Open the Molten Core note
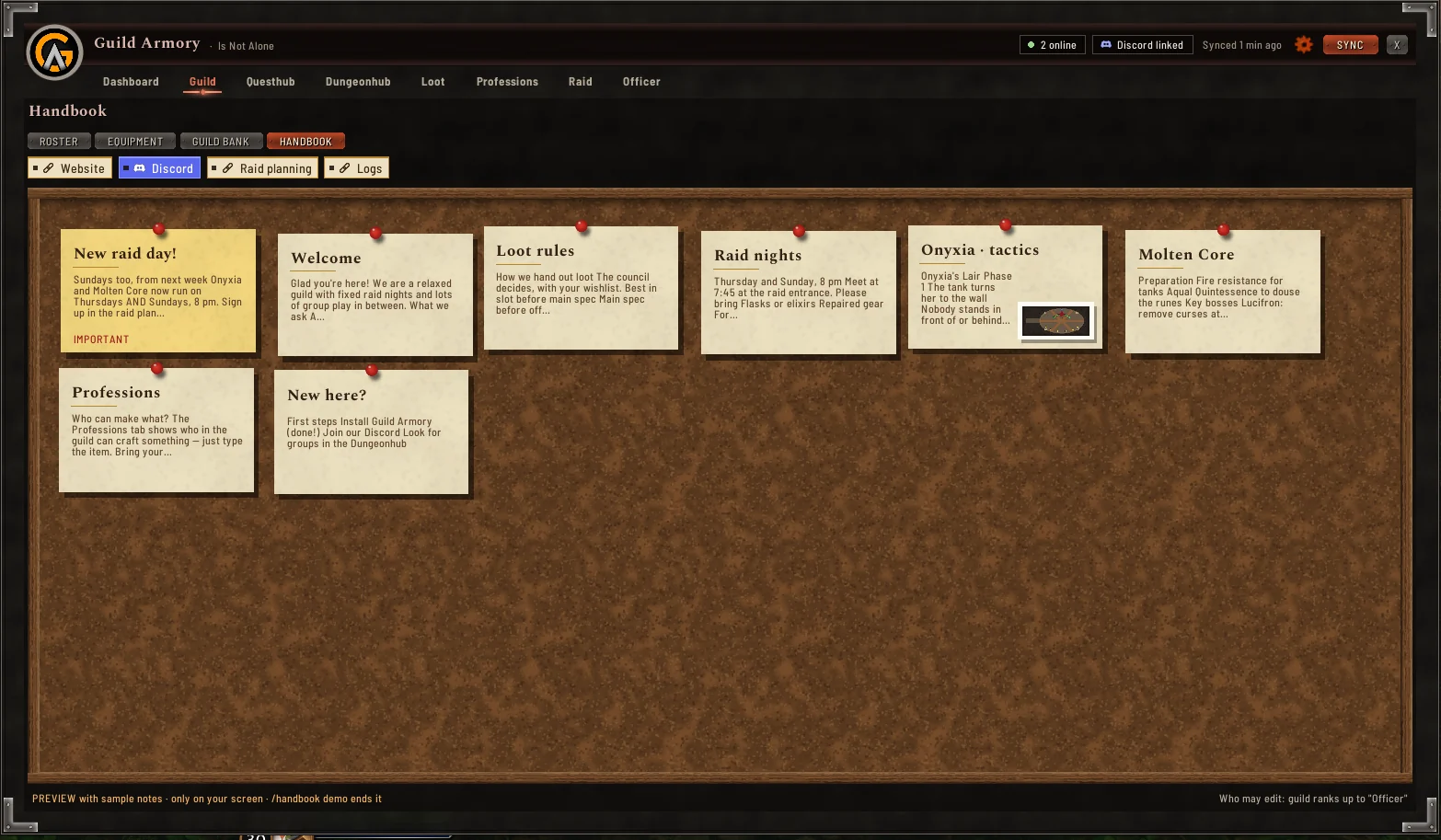 1223,292
